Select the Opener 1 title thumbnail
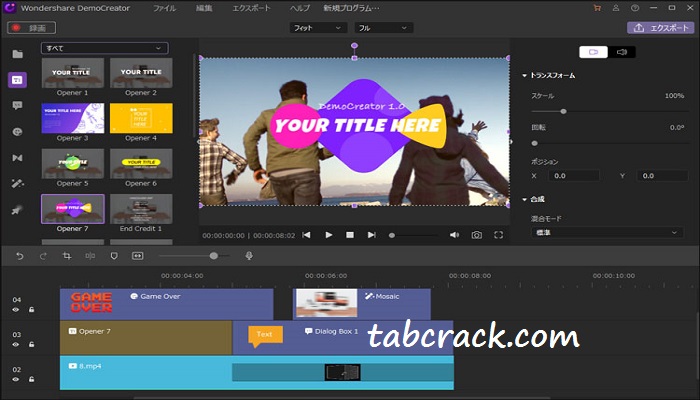Screen dimensions: 700x400 tap(72, 73)
